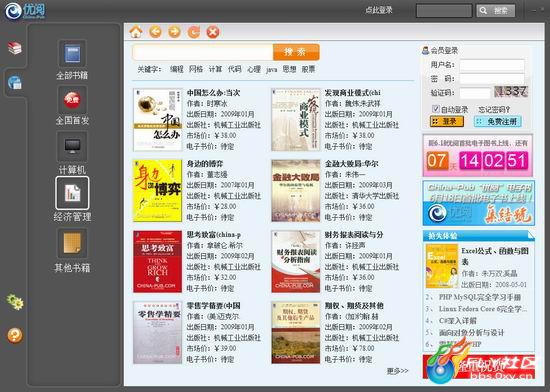This screenshot has width=550, height=392.
Task: Click the title bar search box
Action: 444,11
